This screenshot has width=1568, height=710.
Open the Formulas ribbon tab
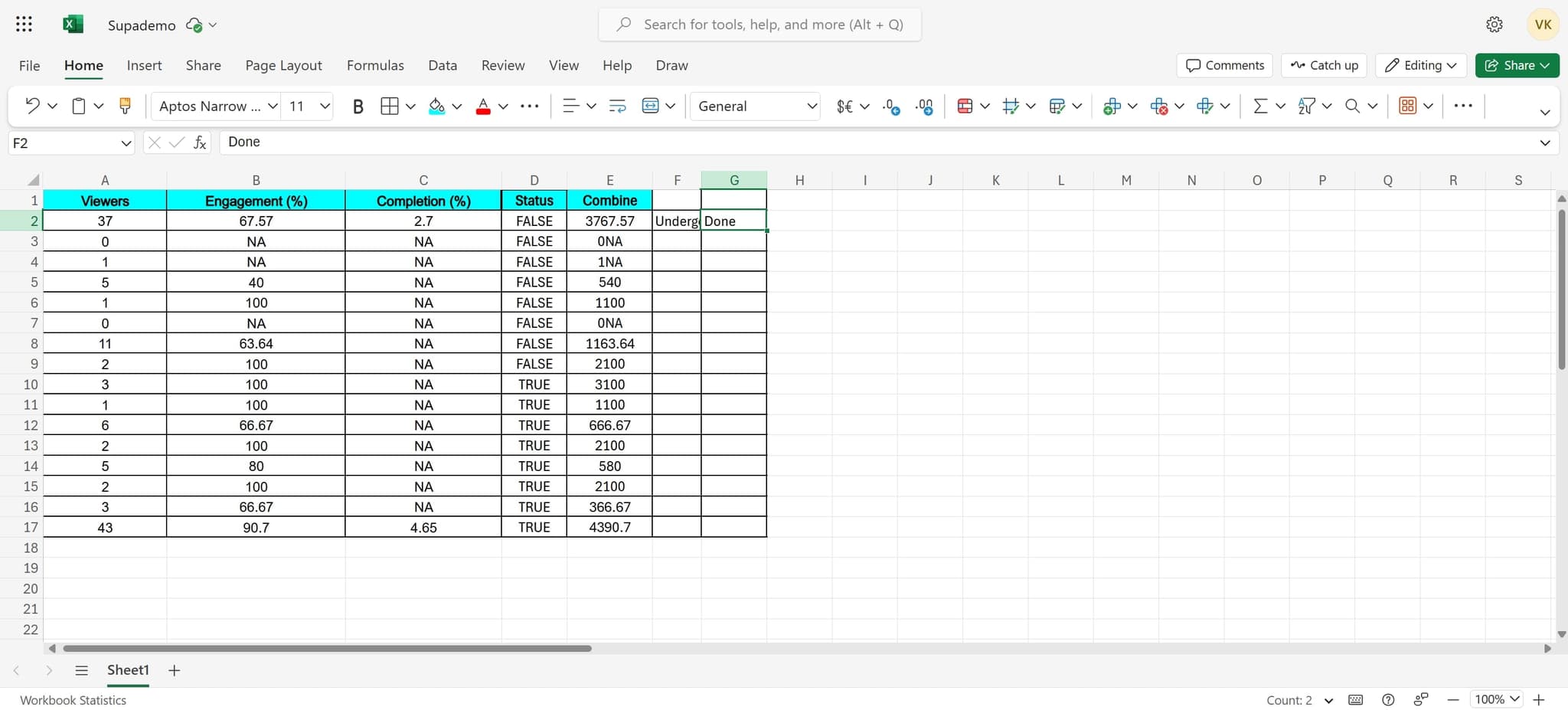pos(375,65)
